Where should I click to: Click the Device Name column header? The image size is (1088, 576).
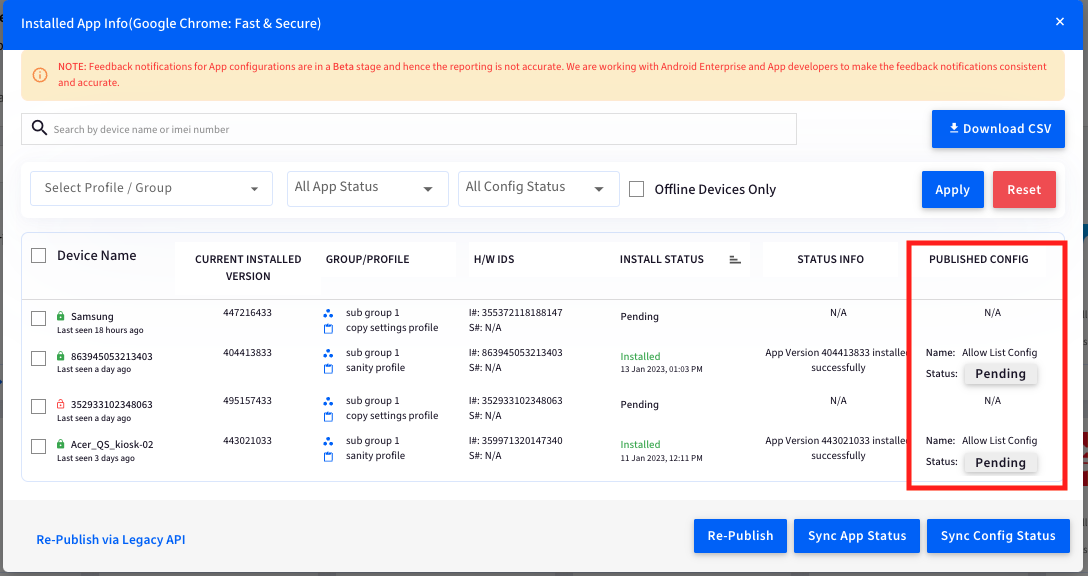coord(96,255)
